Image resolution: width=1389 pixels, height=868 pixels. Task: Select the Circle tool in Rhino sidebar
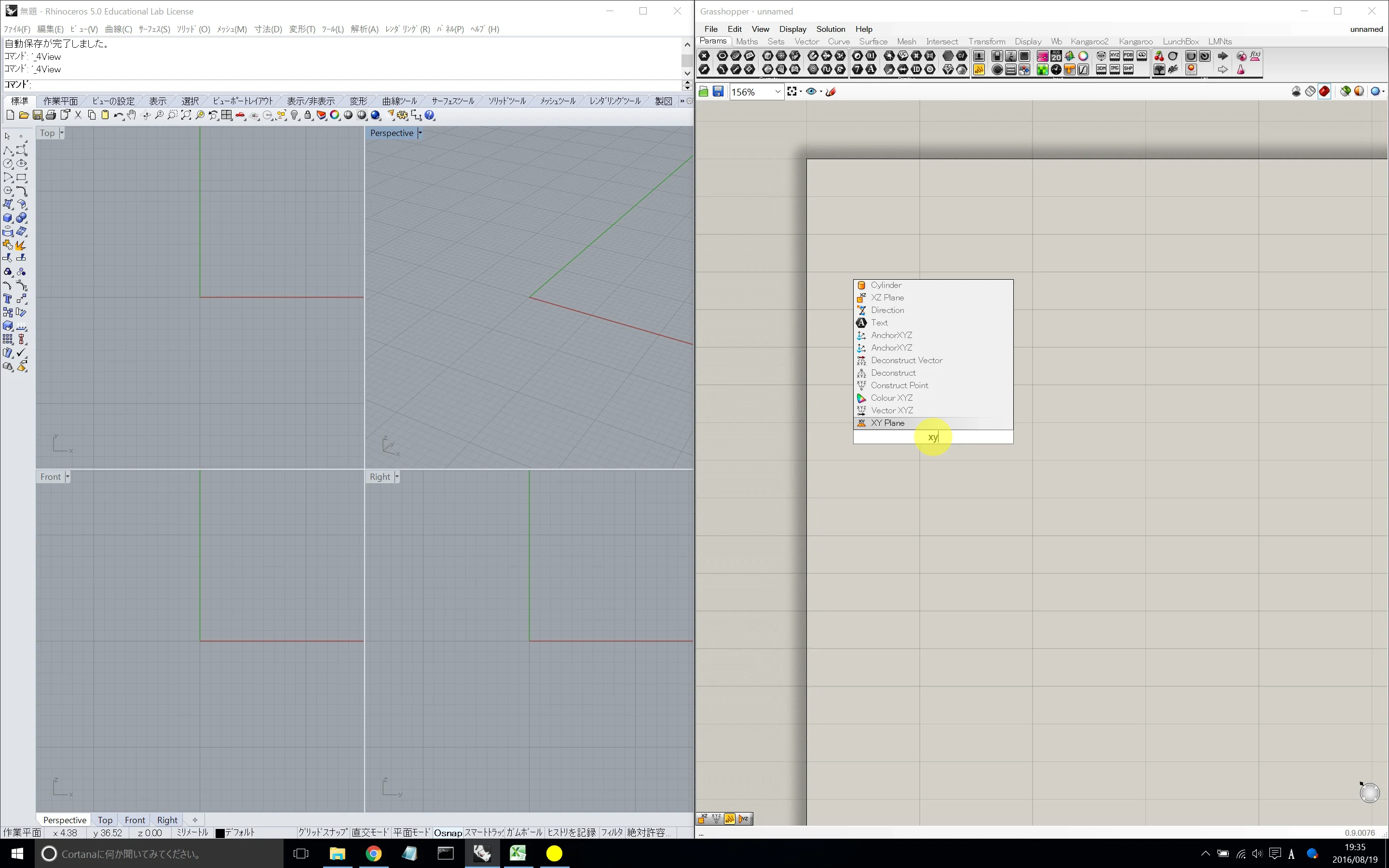coord(8,164)
